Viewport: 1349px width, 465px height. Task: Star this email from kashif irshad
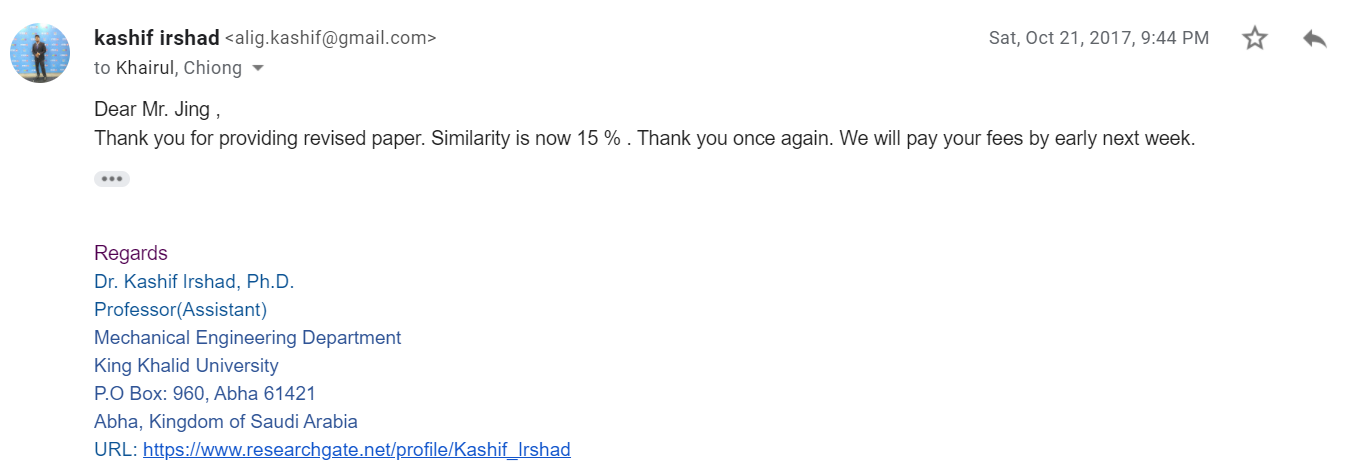pos(1254,39)
